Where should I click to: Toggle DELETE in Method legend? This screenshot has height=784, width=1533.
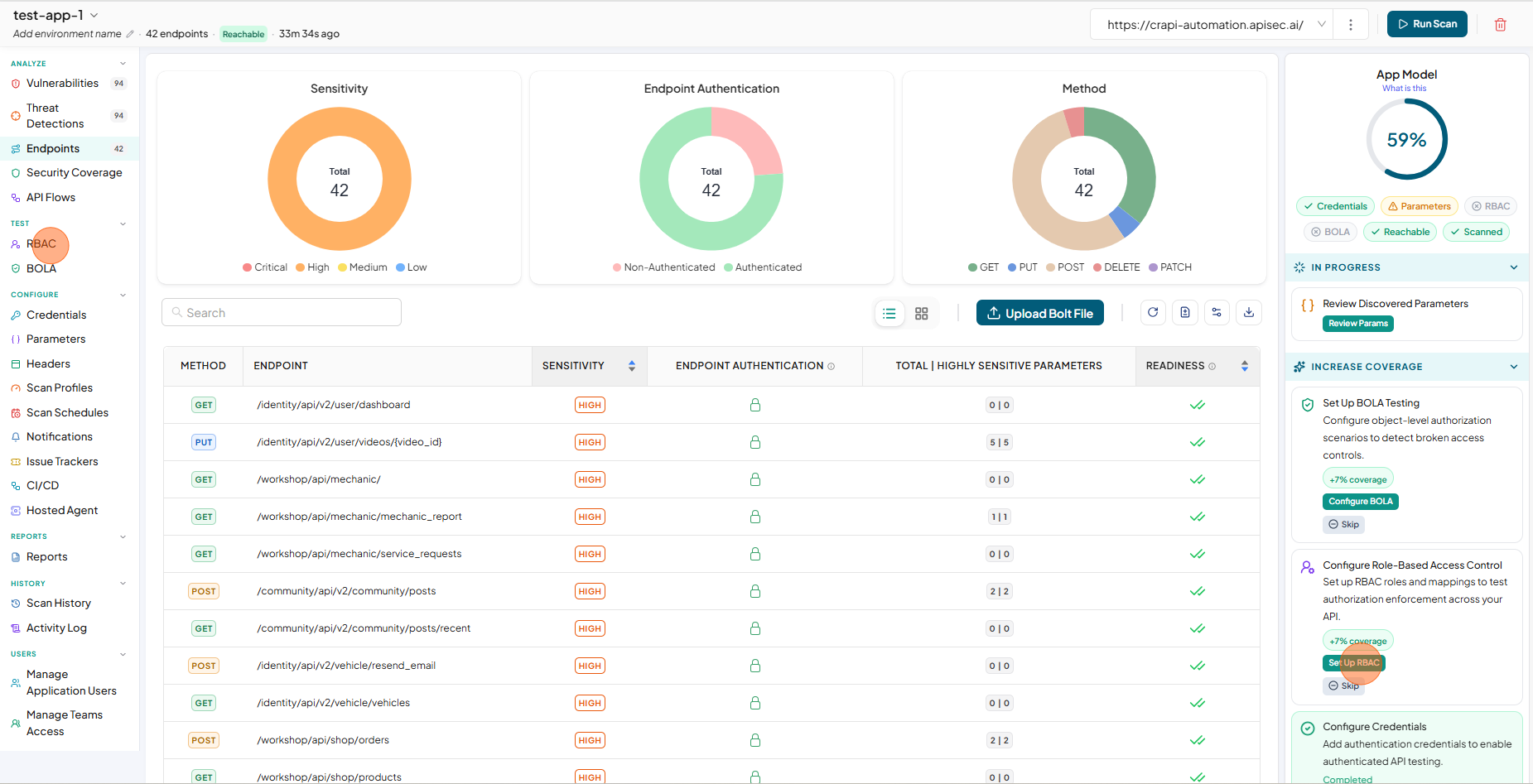1116,267
